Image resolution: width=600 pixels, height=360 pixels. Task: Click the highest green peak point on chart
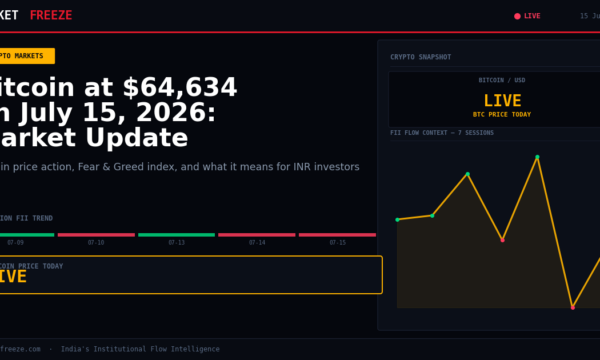tap(537, 157)
